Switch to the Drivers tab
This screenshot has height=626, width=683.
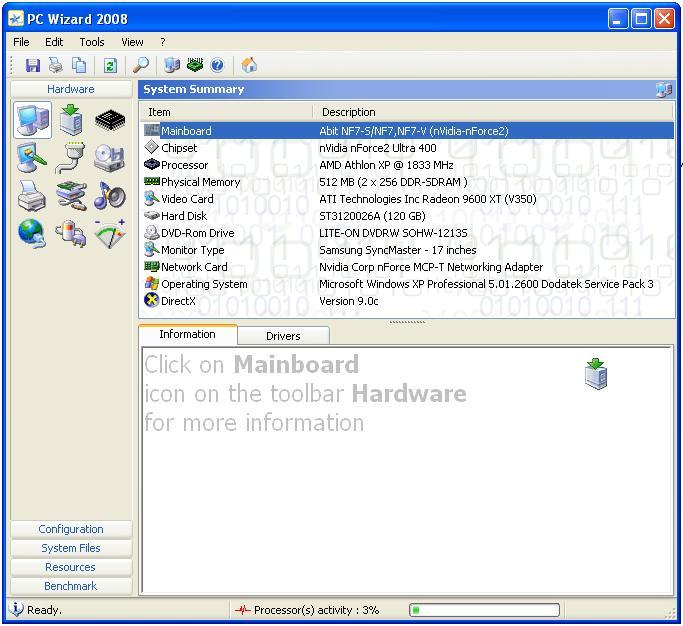(283, 336)
